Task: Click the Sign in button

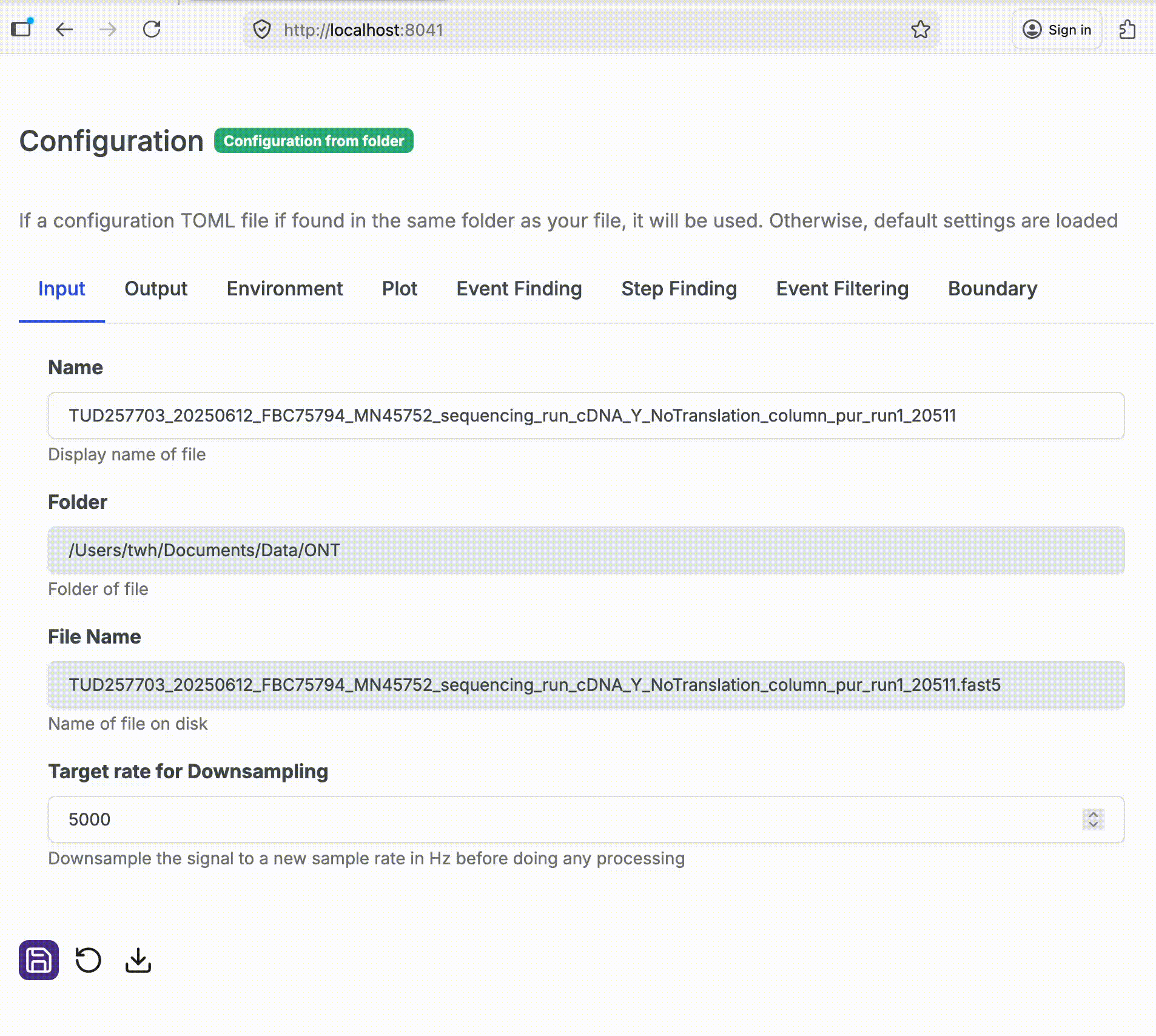Action: 1057,29
